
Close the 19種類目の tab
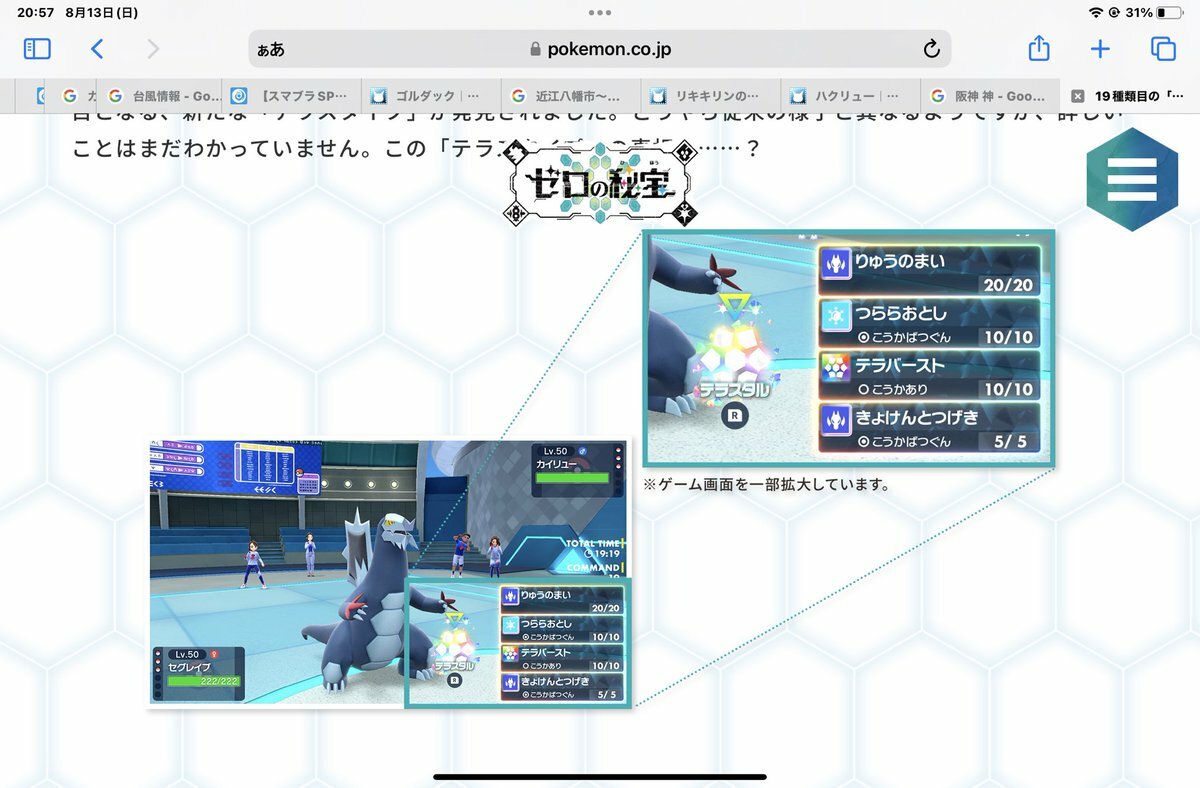(1077, 97)
